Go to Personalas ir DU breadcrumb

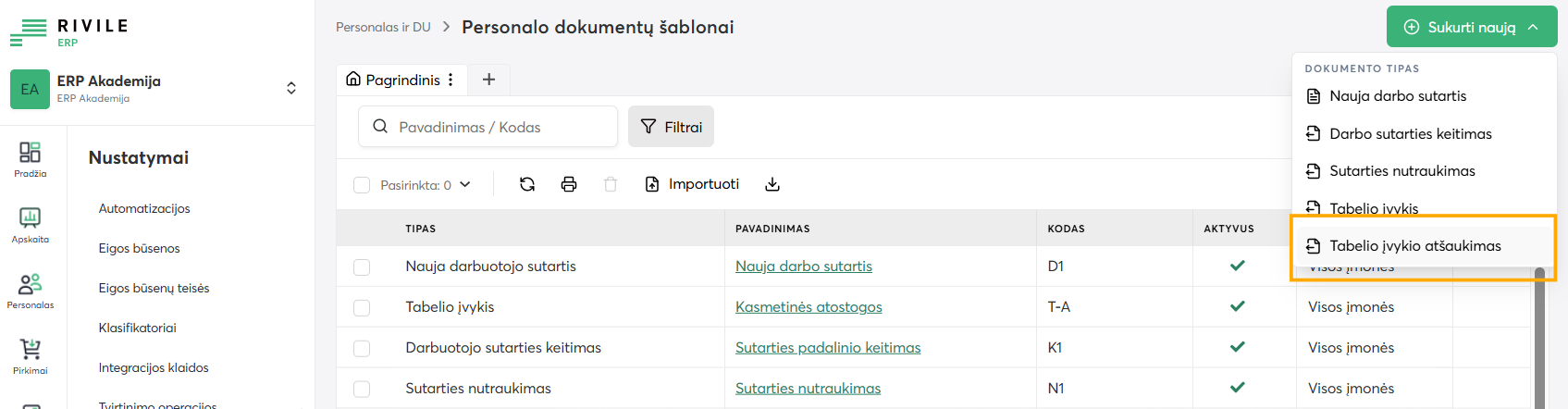click(x=383, y=27)
